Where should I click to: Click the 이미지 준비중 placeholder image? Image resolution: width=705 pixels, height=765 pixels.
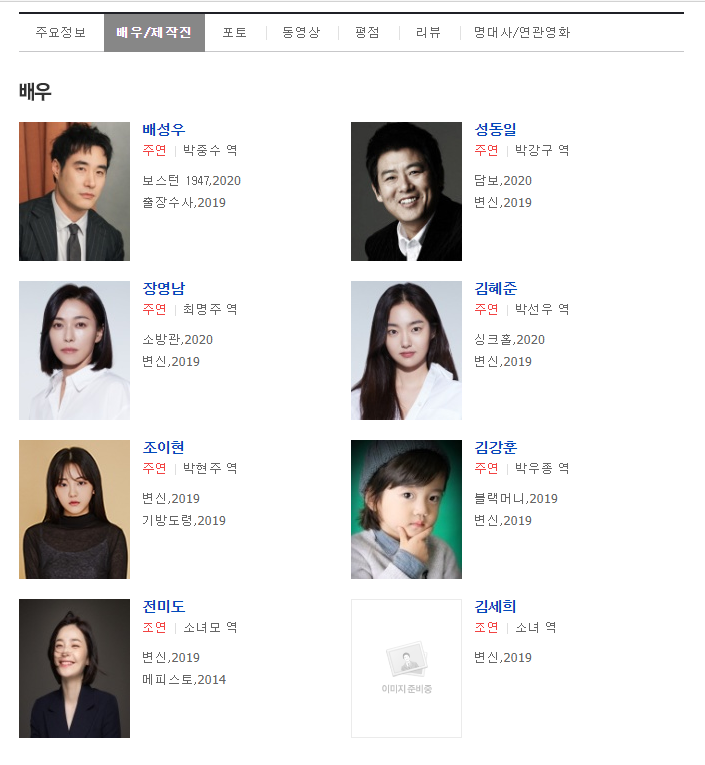[406, 668]
